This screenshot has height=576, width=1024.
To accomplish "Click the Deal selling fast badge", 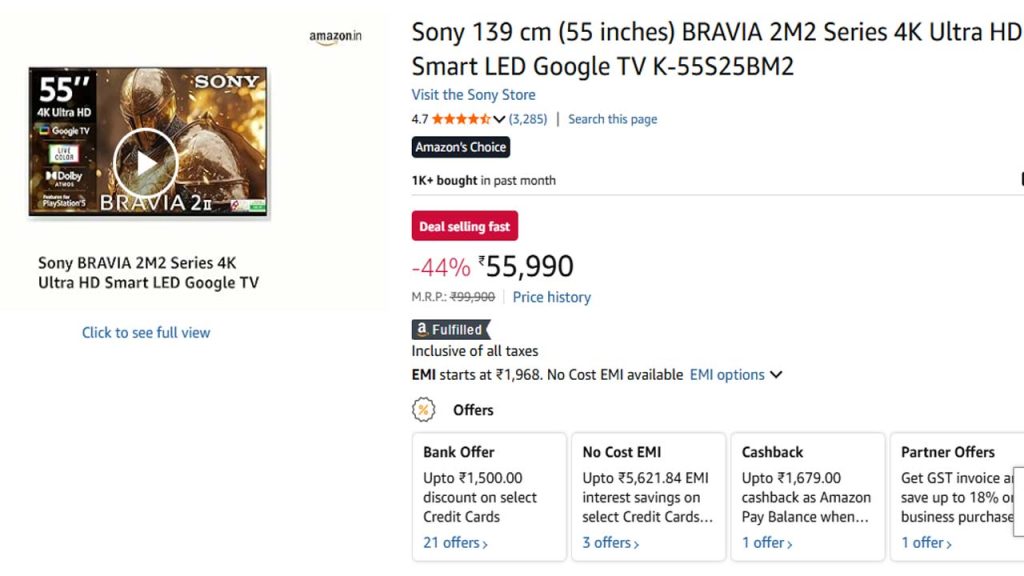I will 464,226.
